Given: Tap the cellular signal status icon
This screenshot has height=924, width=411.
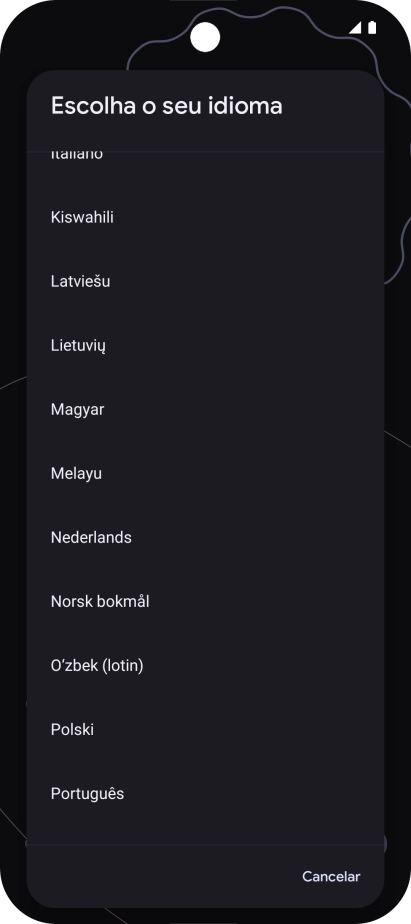Looking at the screenshot, I should tap(355, 28).
